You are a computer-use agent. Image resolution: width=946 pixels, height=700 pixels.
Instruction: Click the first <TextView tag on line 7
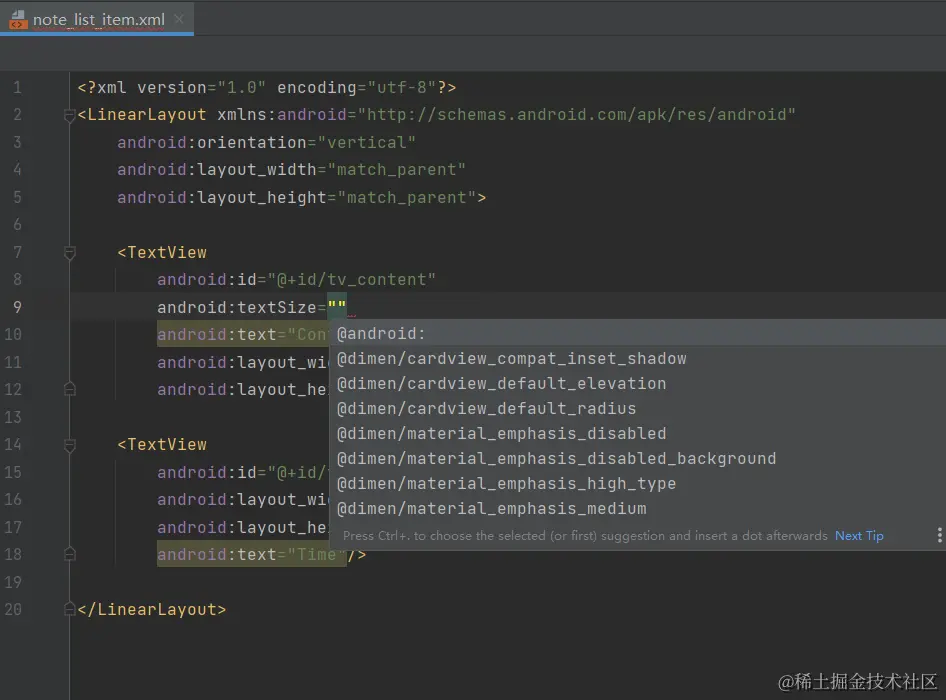pos(162,252)
